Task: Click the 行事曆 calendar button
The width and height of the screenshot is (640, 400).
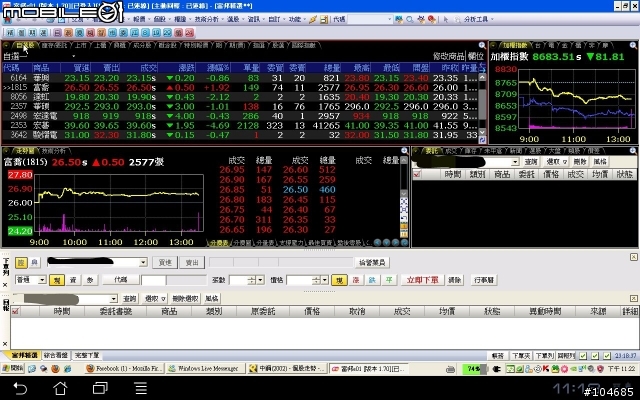Action: (484, 280)
